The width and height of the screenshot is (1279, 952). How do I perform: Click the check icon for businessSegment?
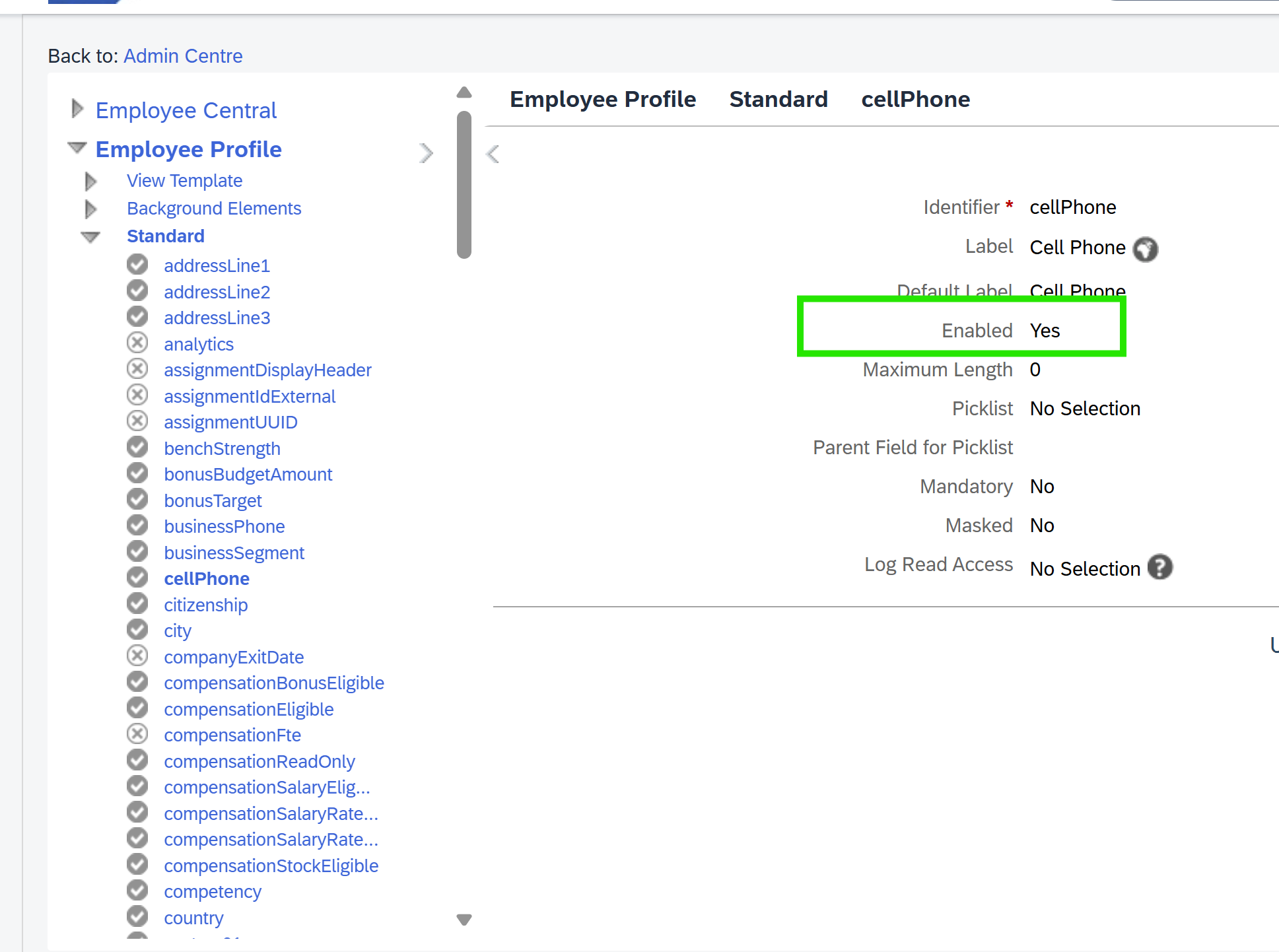pyautogui.click(x=137, y=551)
